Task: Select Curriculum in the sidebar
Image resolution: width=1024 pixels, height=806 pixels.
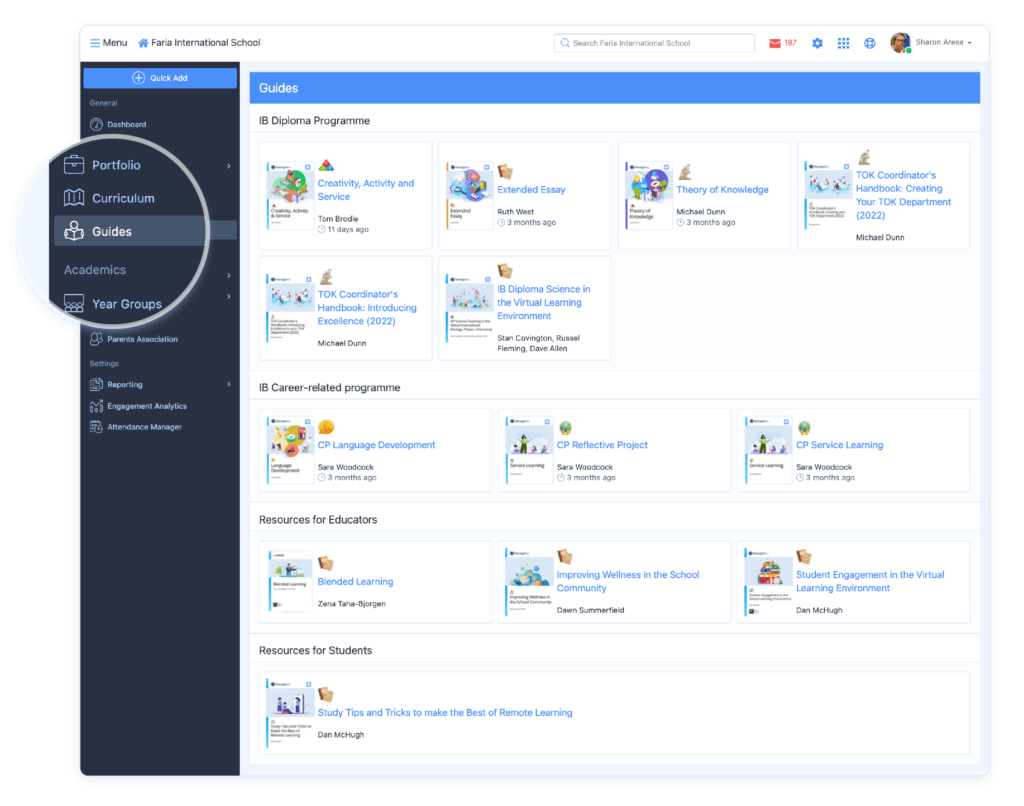Action: point(123,198)
